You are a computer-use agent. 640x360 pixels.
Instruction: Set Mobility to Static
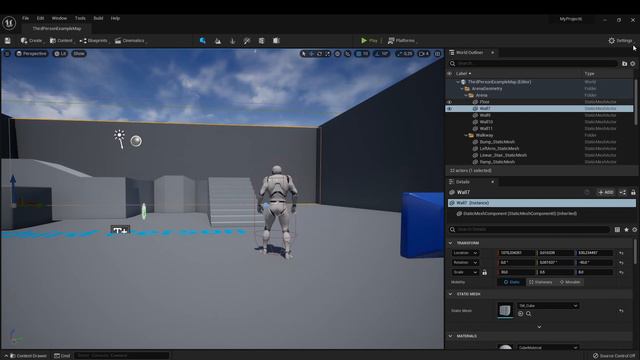pos(511,282)
